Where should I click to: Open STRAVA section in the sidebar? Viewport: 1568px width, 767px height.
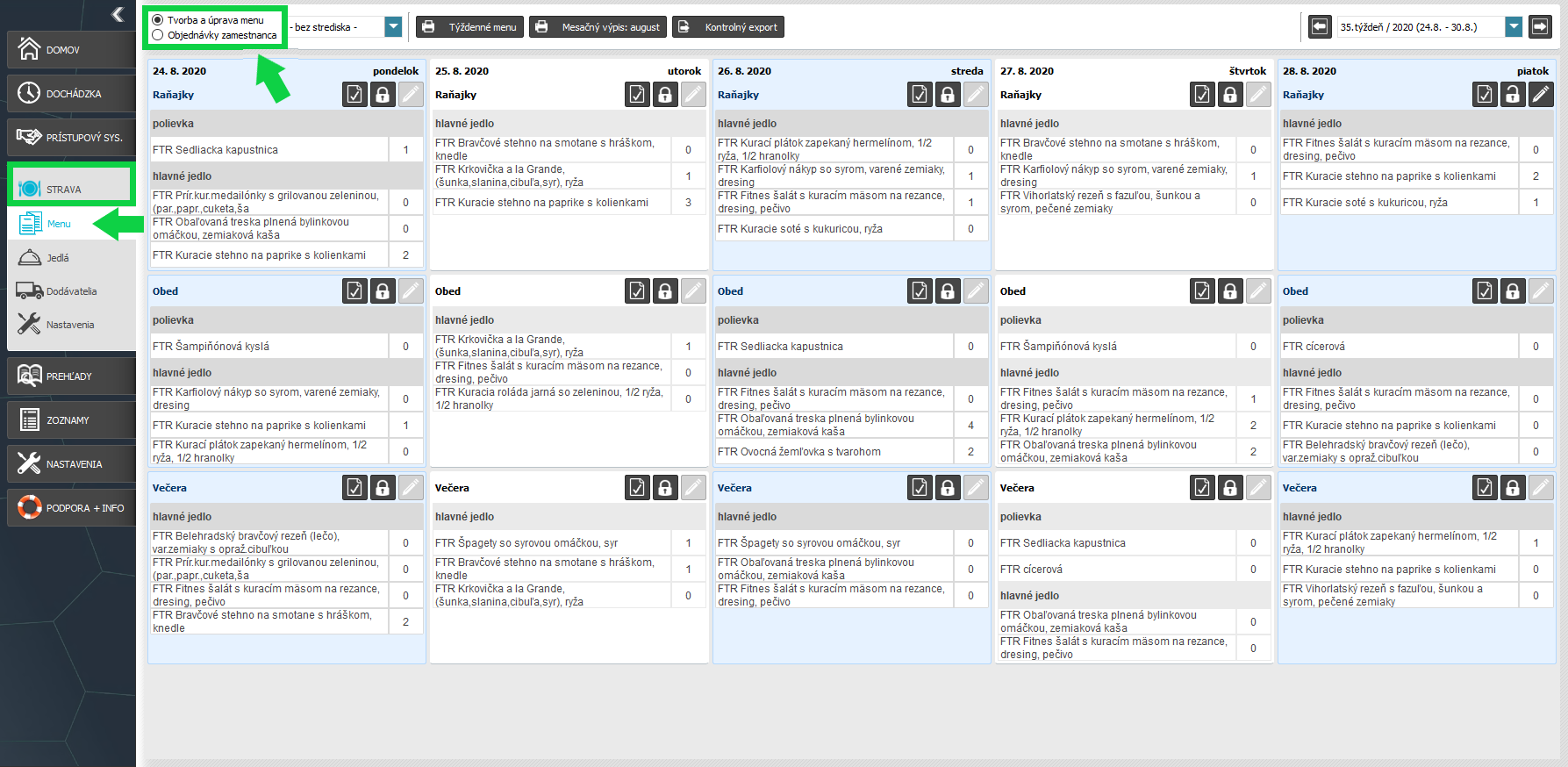coord(71,188)
